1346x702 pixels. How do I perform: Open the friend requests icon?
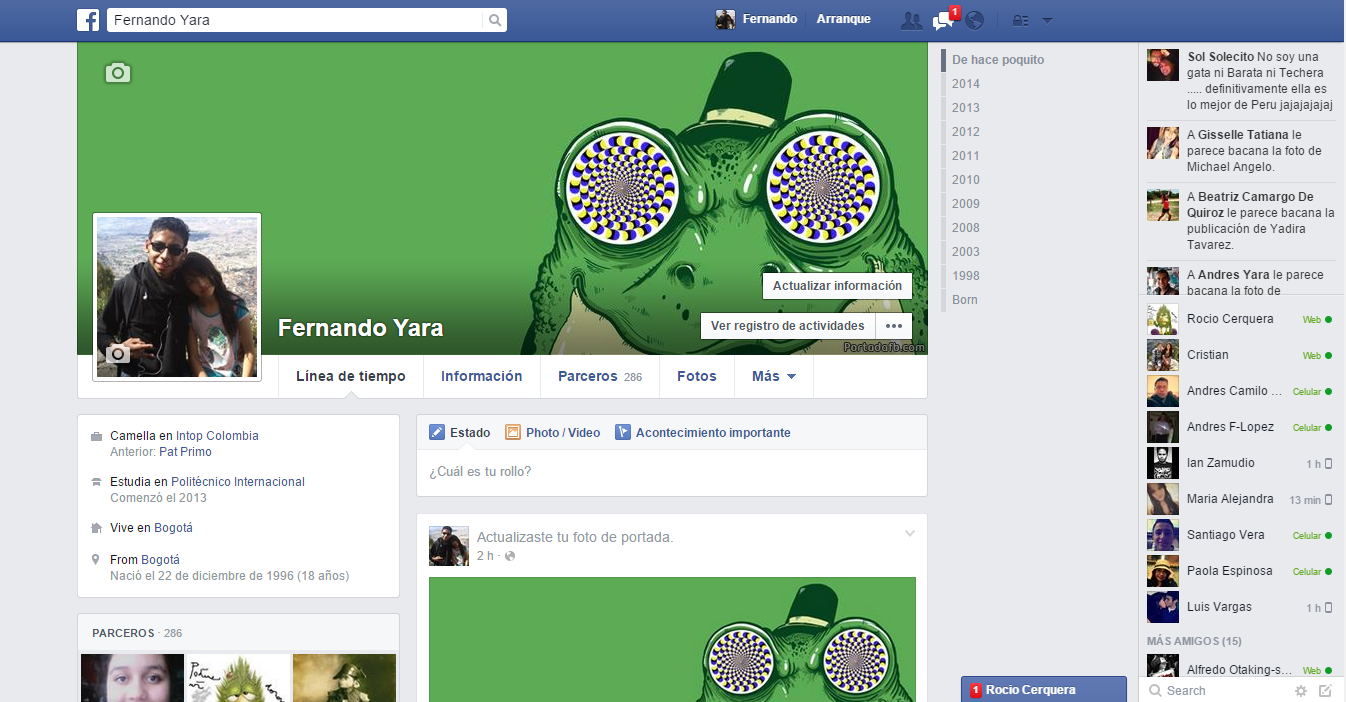tap(911, 20)
